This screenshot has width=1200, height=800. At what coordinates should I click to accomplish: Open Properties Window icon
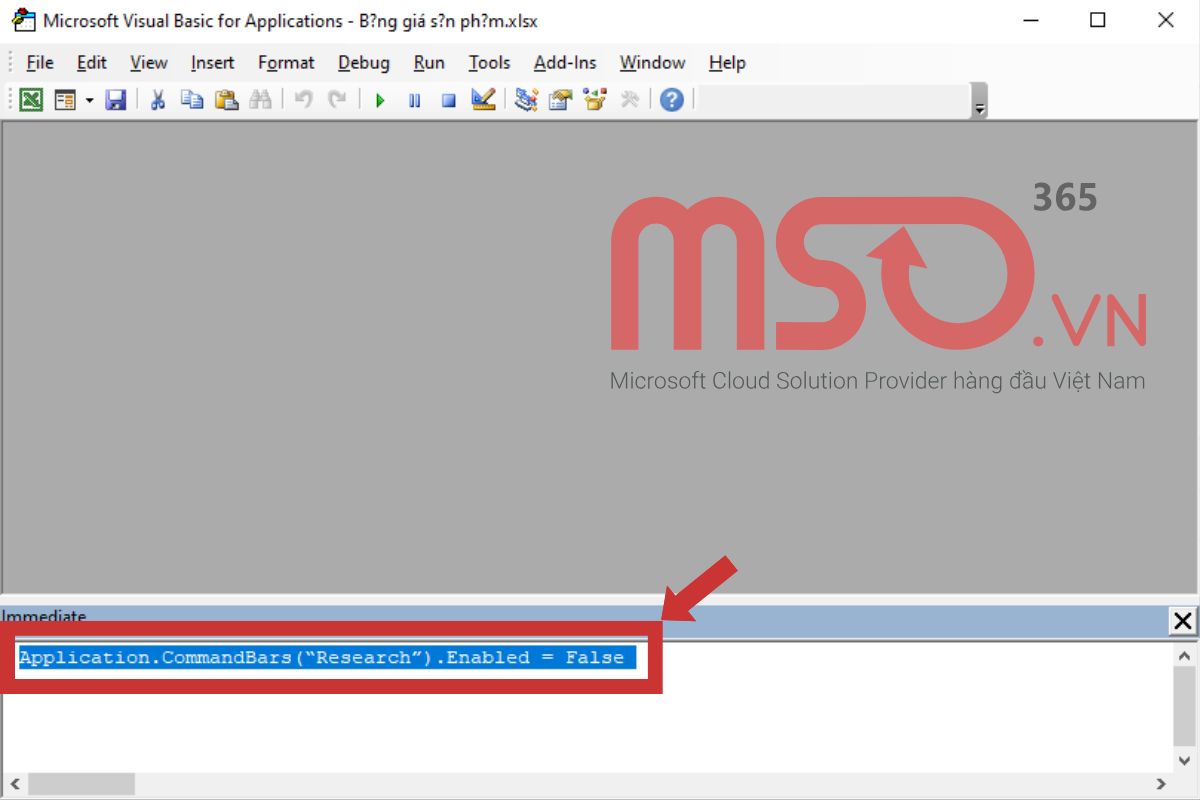(x=560, y=100)
